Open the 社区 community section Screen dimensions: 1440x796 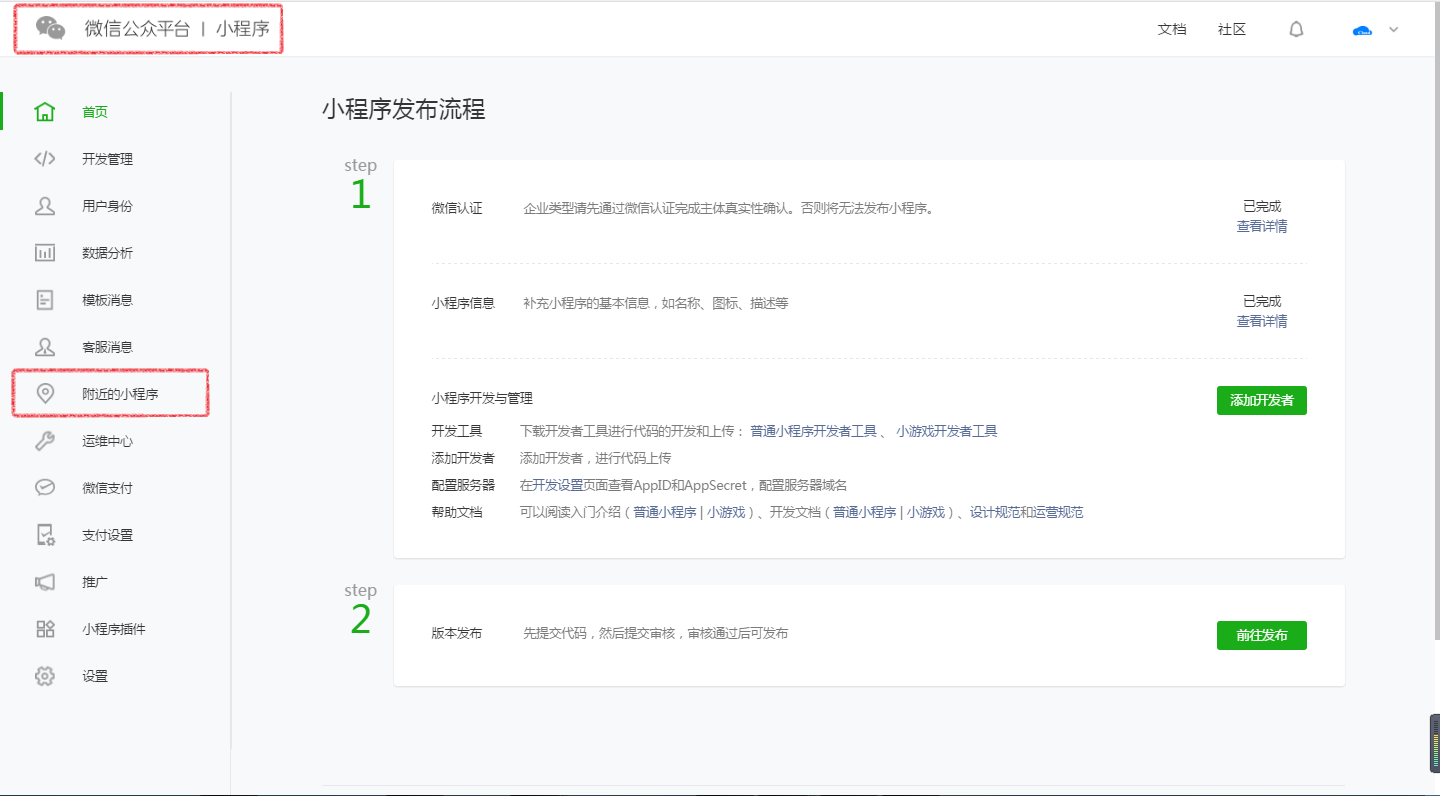[x=1231, y=29]
